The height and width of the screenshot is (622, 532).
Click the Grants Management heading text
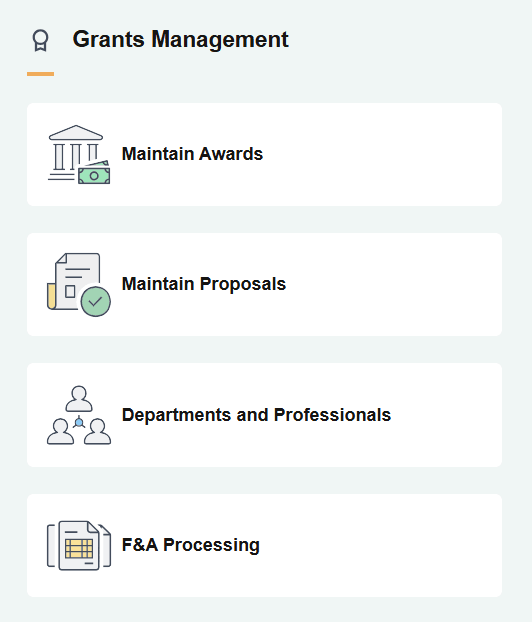click(x=181, y=40)
